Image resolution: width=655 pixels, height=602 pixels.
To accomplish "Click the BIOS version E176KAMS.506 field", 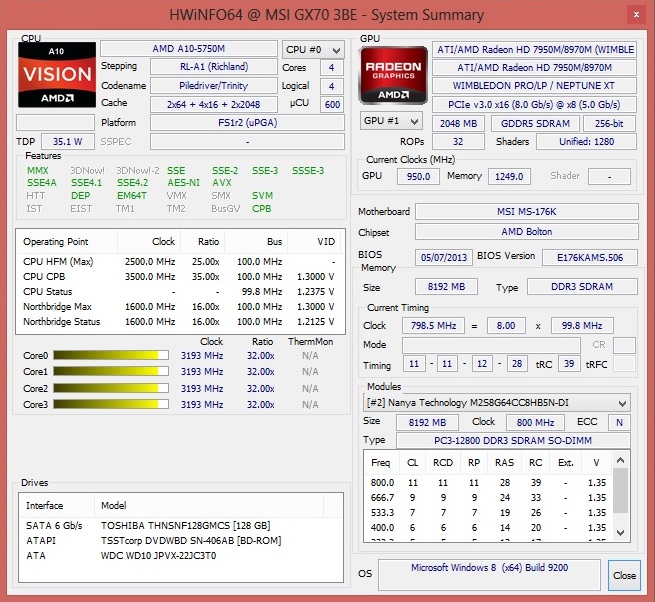I will pos(590,257).
